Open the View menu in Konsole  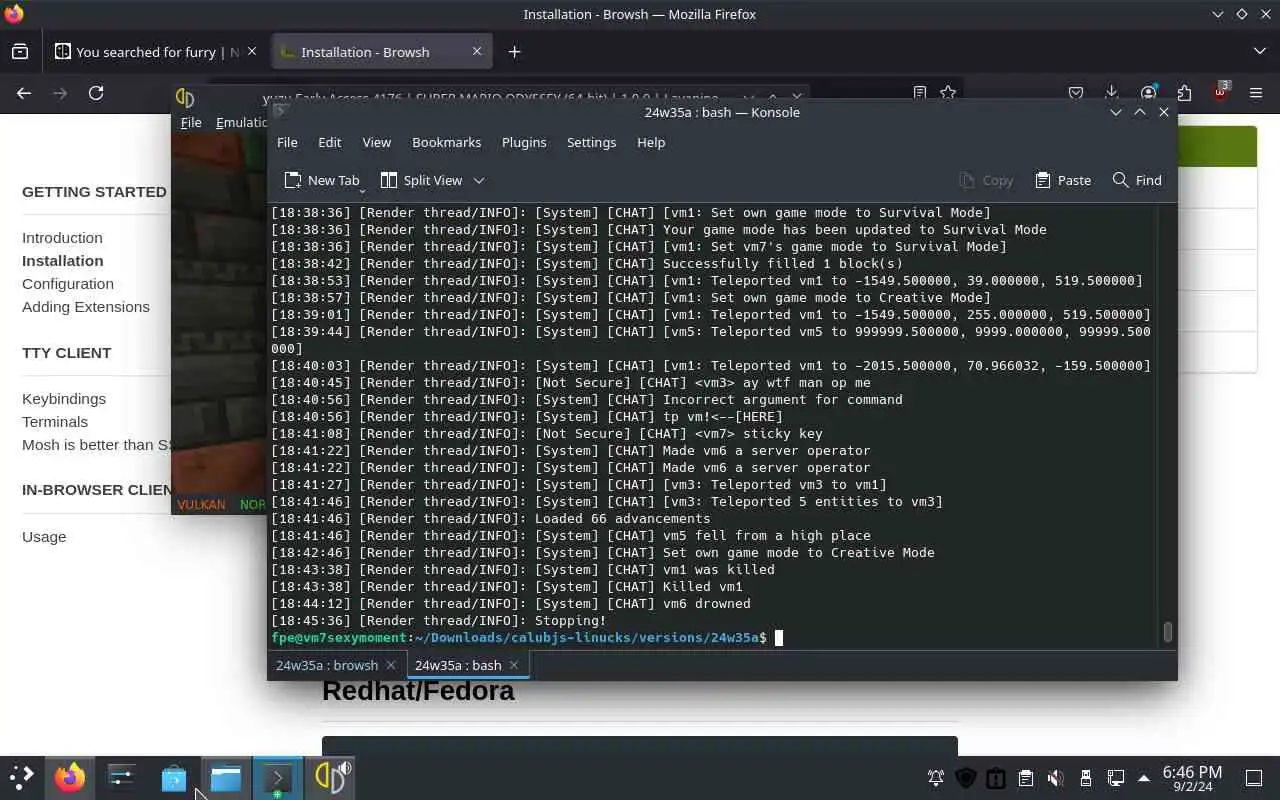376,142
